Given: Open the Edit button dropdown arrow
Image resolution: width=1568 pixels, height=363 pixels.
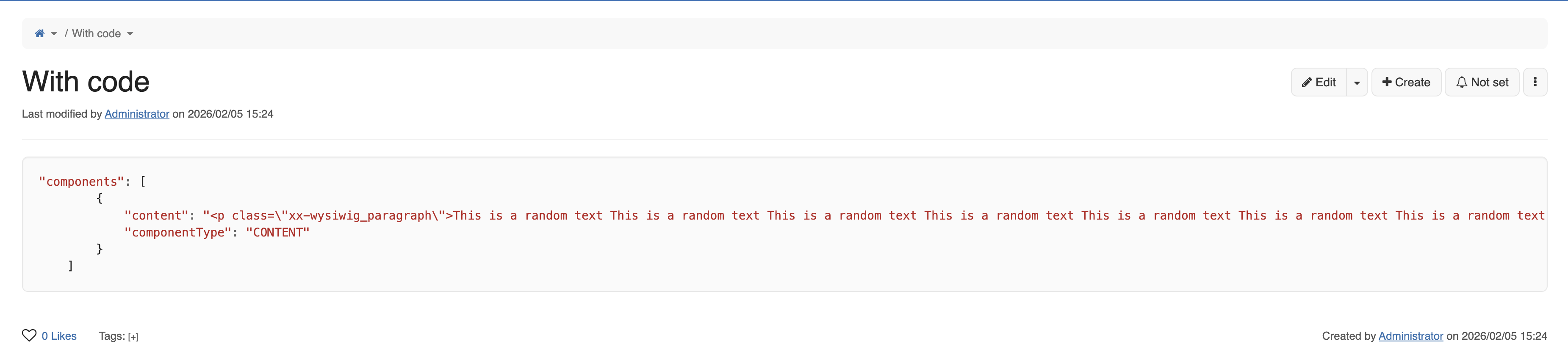Looking at the screenshot, I should pyautogui.click(x=1357, y=82).
